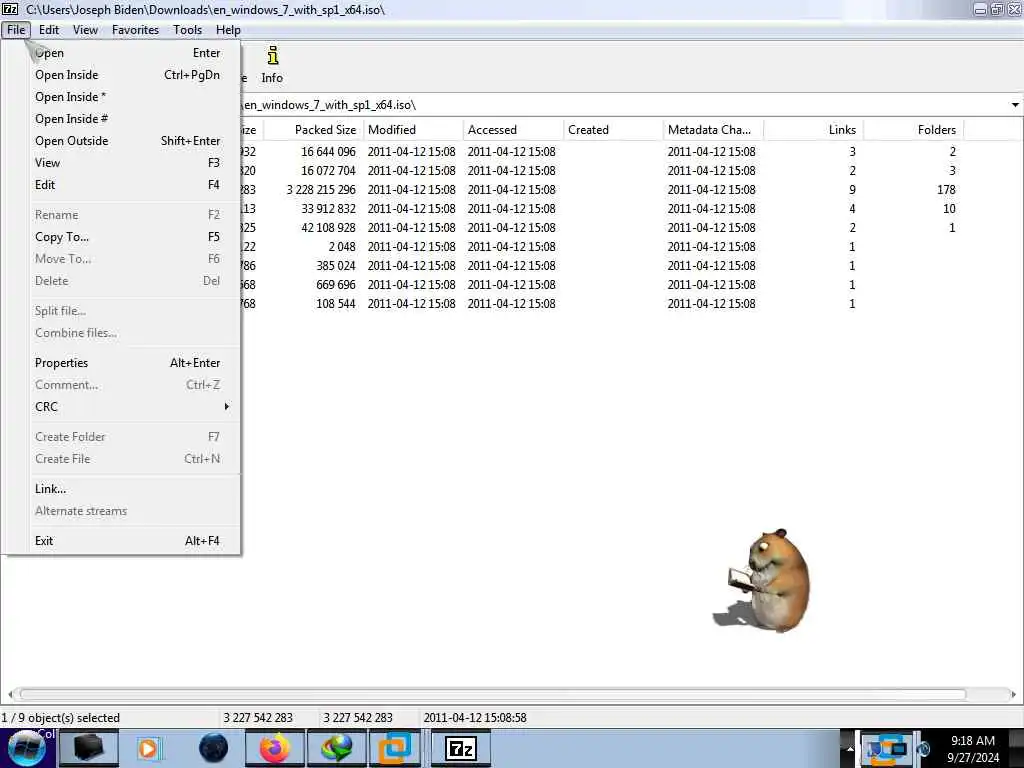
Task: Click the clock showing 9:18 AM
Action: (973, 749)
